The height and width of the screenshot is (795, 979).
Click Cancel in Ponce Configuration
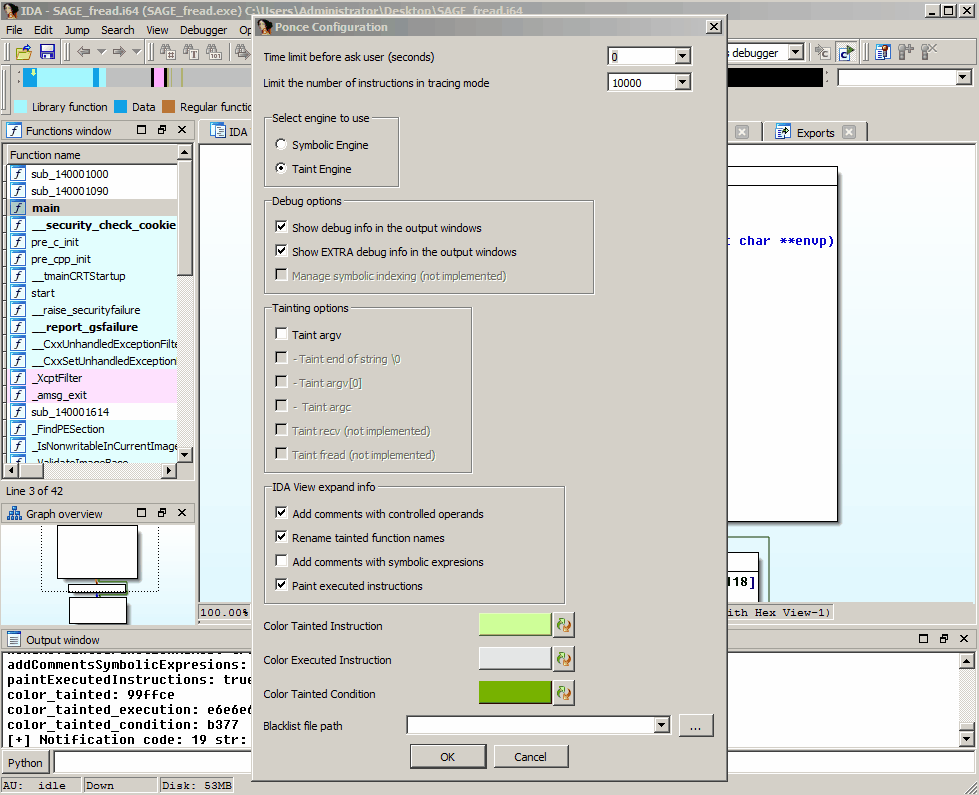point(531,756)
